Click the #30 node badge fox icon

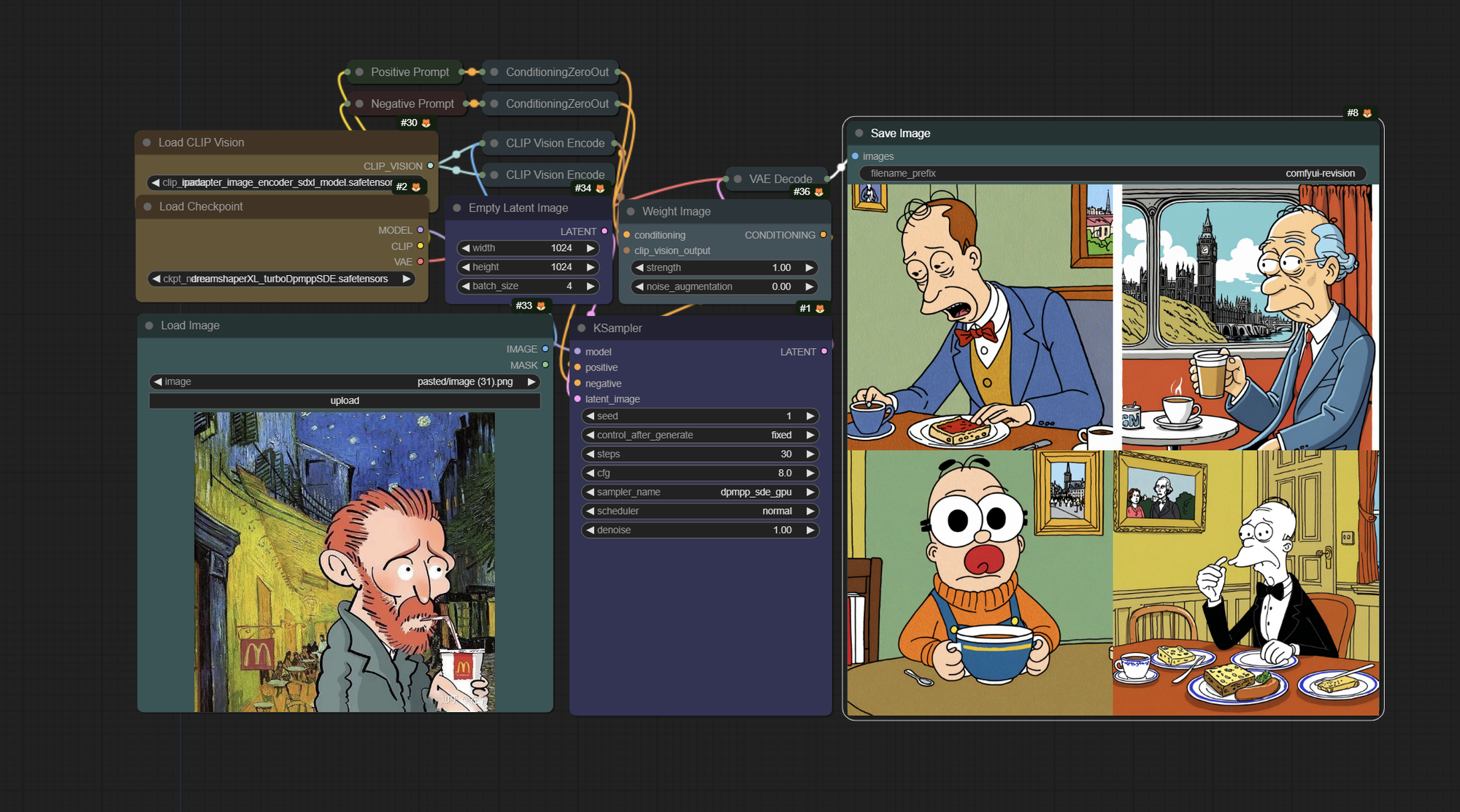[426, 123]
